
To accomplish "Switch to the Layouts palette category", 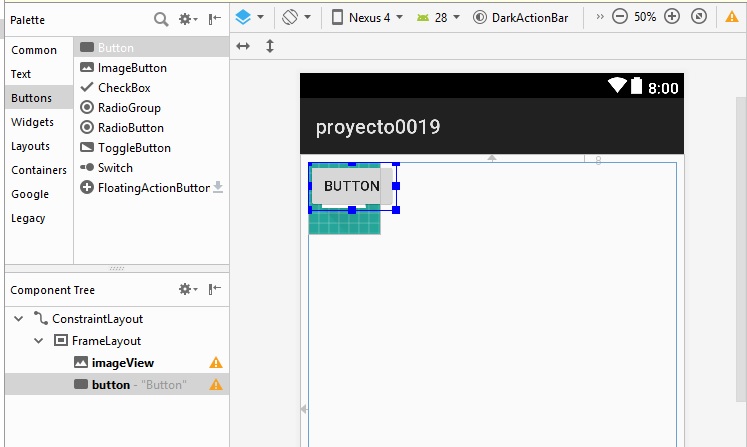I will point(31,146).
